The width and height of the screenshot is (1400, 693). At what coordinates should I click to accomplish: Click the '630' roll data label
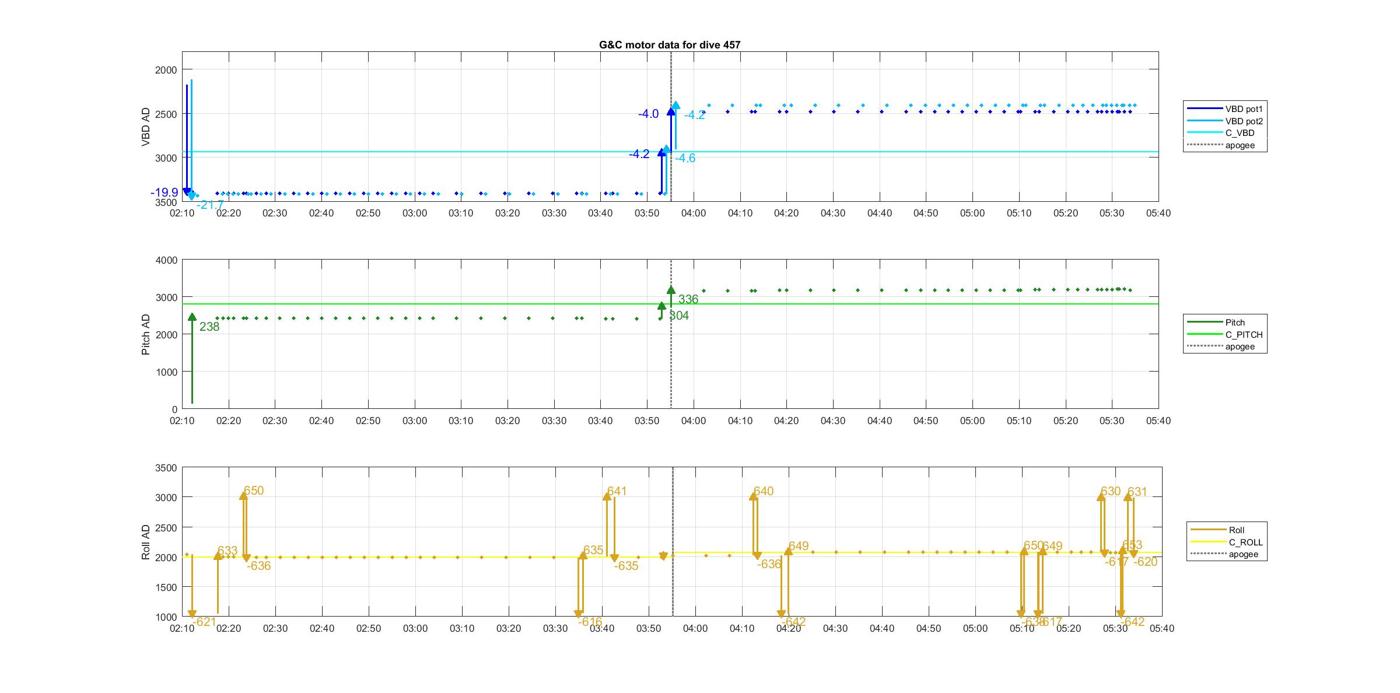pyautogui.click(x=1111, y=492)
